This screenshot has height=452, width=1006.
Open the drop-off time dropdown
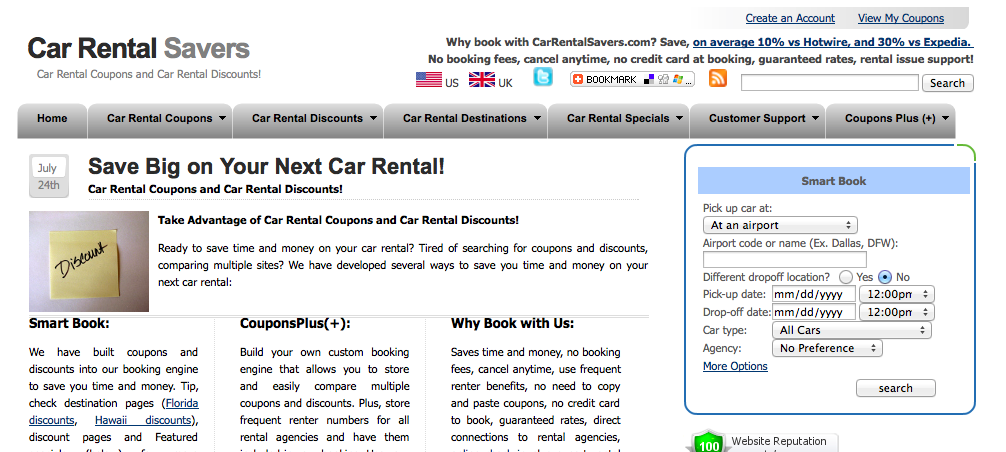coord(896,312)
